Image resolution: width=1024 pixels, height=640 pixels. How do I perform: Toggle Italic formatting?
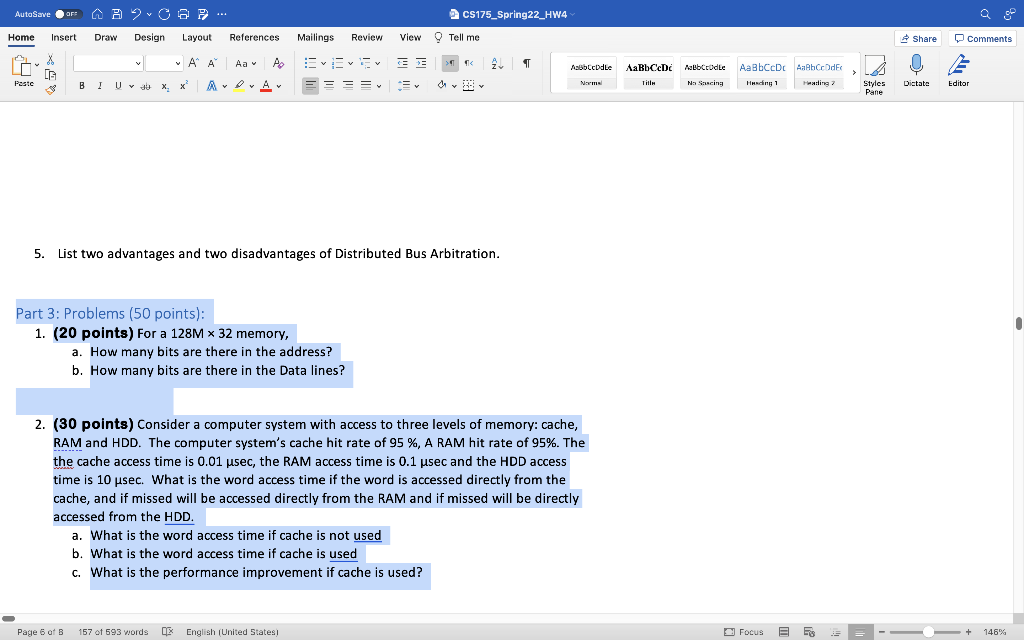[x=99, y=86]
